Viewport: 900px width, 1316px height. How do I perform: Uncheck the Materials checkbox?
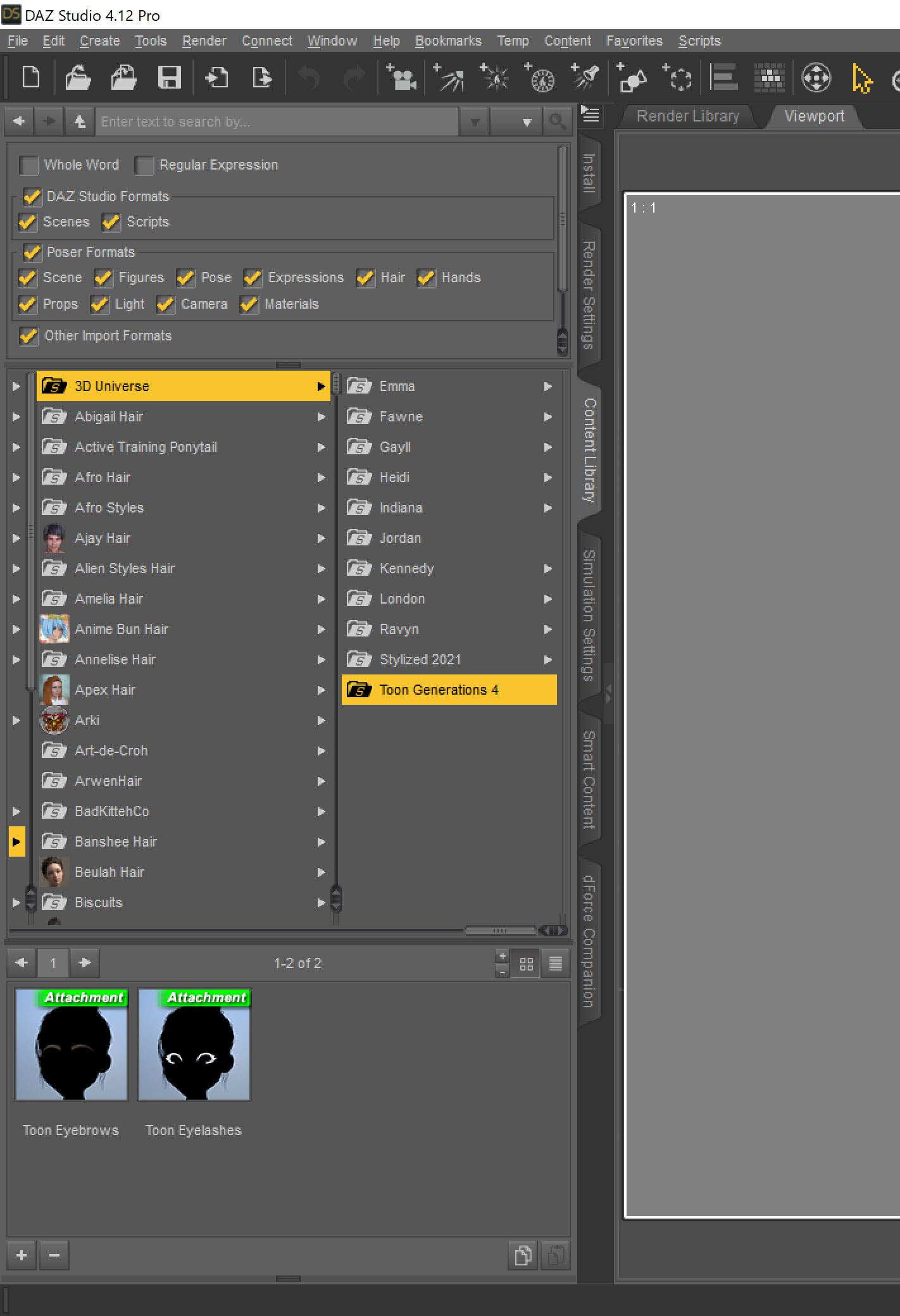[x=249, y=304]
